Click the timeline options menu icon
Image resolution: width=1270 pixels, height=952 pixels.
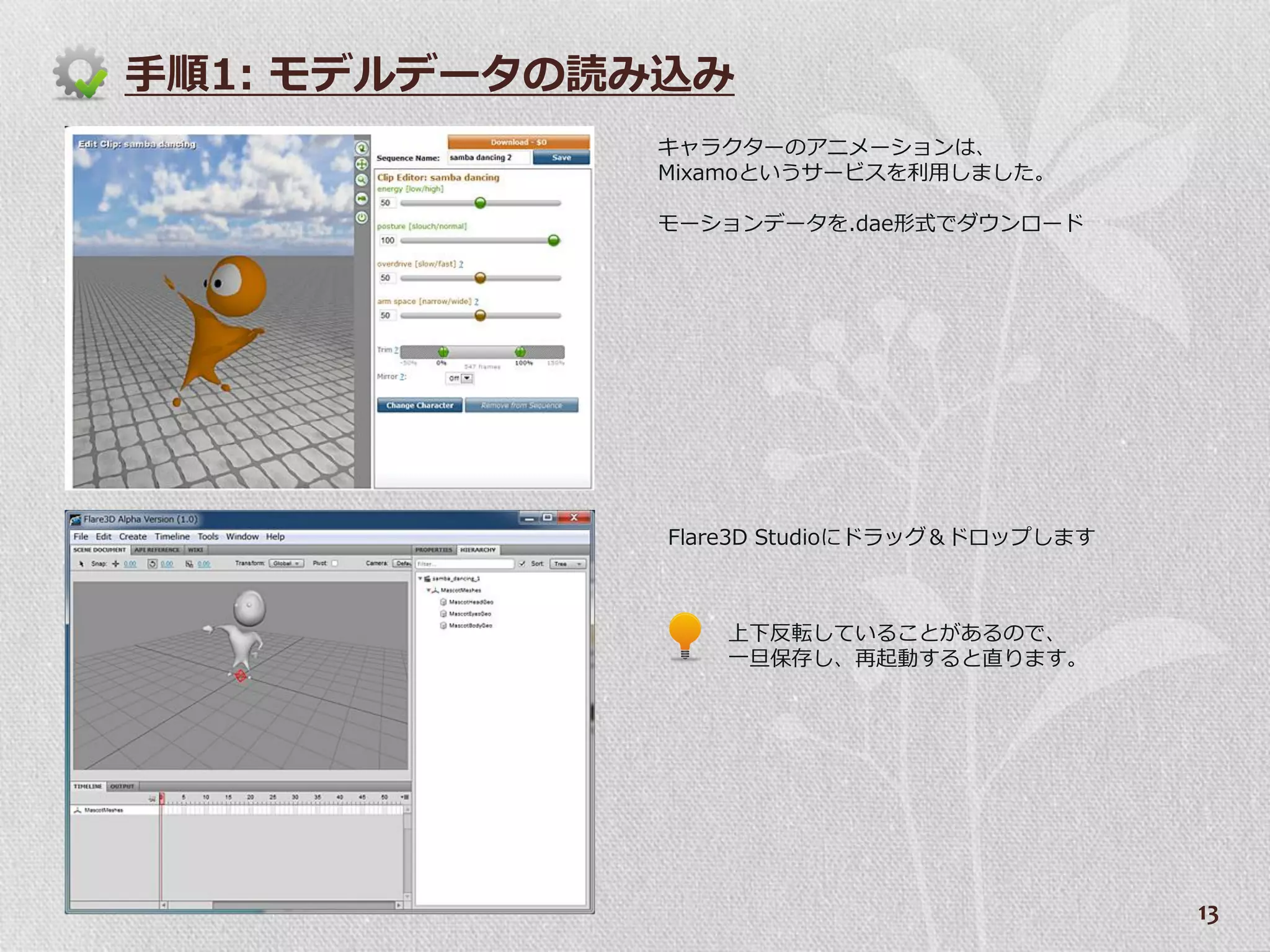pos(405,797)
